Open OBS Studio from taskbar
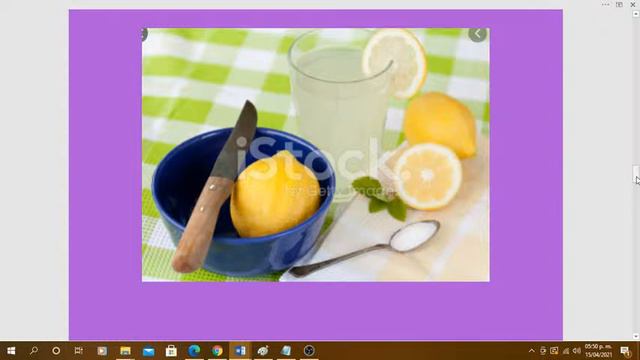Viewport: 640px width, 360px height. tap(309, 351)
